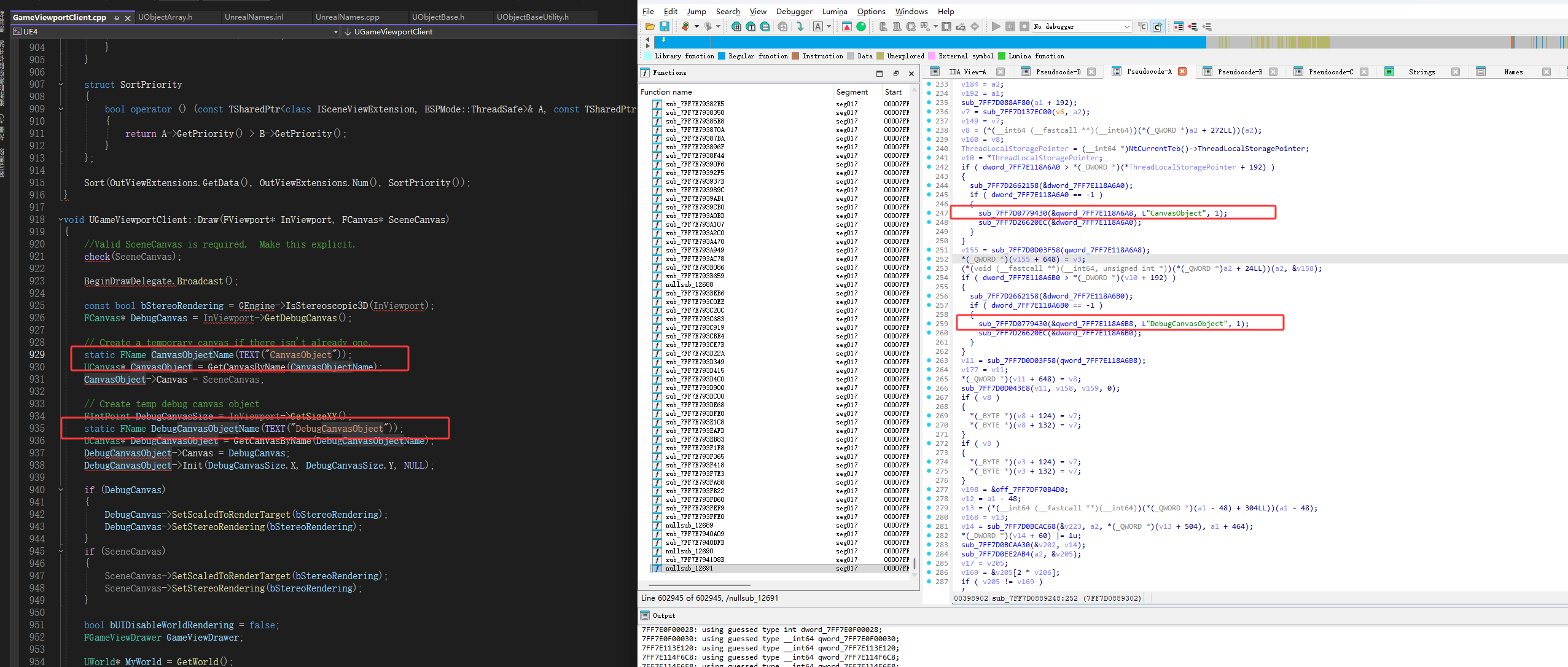The image size is (1568, 667).
Task: Click the Open file folder icon
Action: coord(650,26)
